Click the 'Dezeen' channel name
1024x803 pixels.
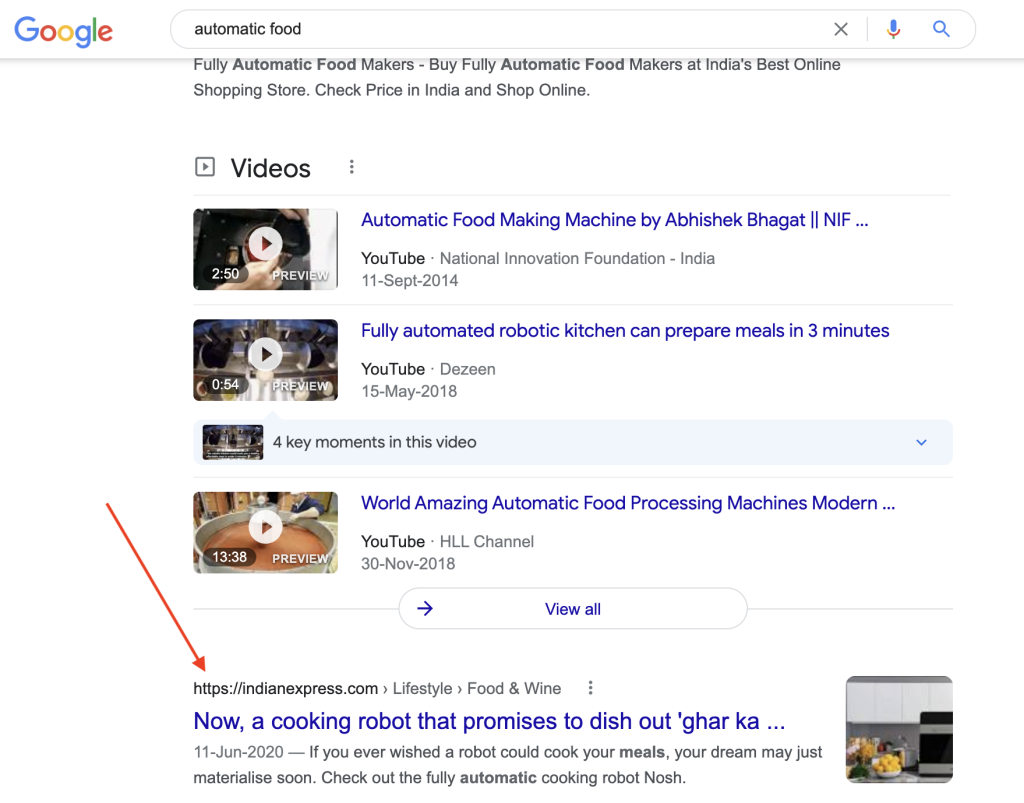click(x=468, y=370)
